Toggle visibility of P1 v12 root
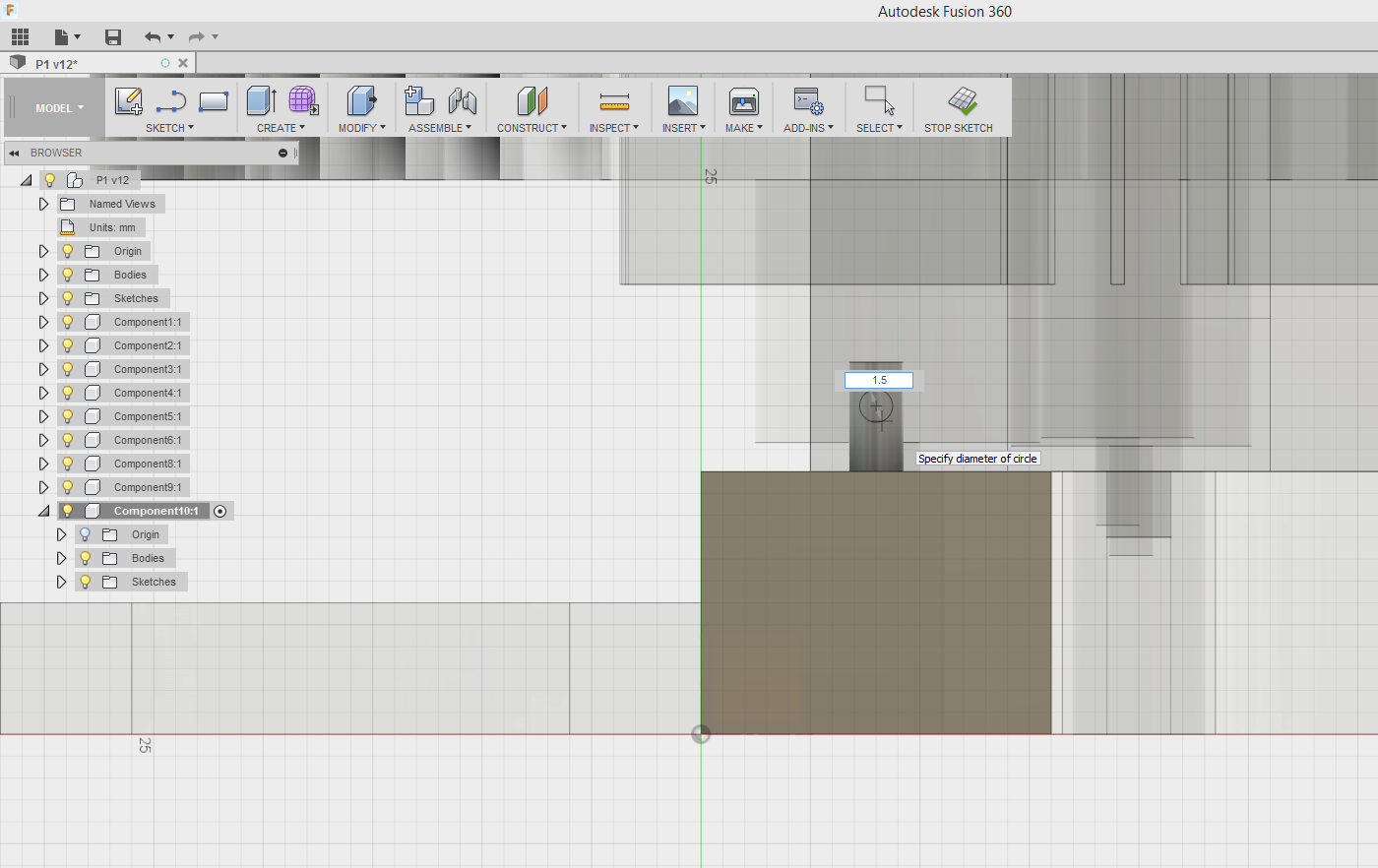 50,180
